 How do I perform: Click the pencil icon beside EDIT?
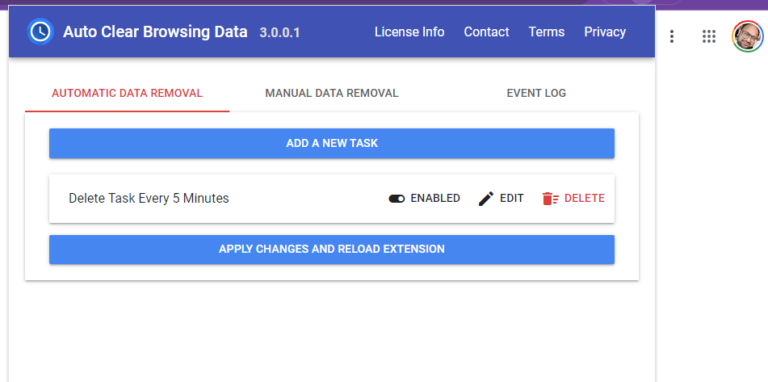click(486, 198)
